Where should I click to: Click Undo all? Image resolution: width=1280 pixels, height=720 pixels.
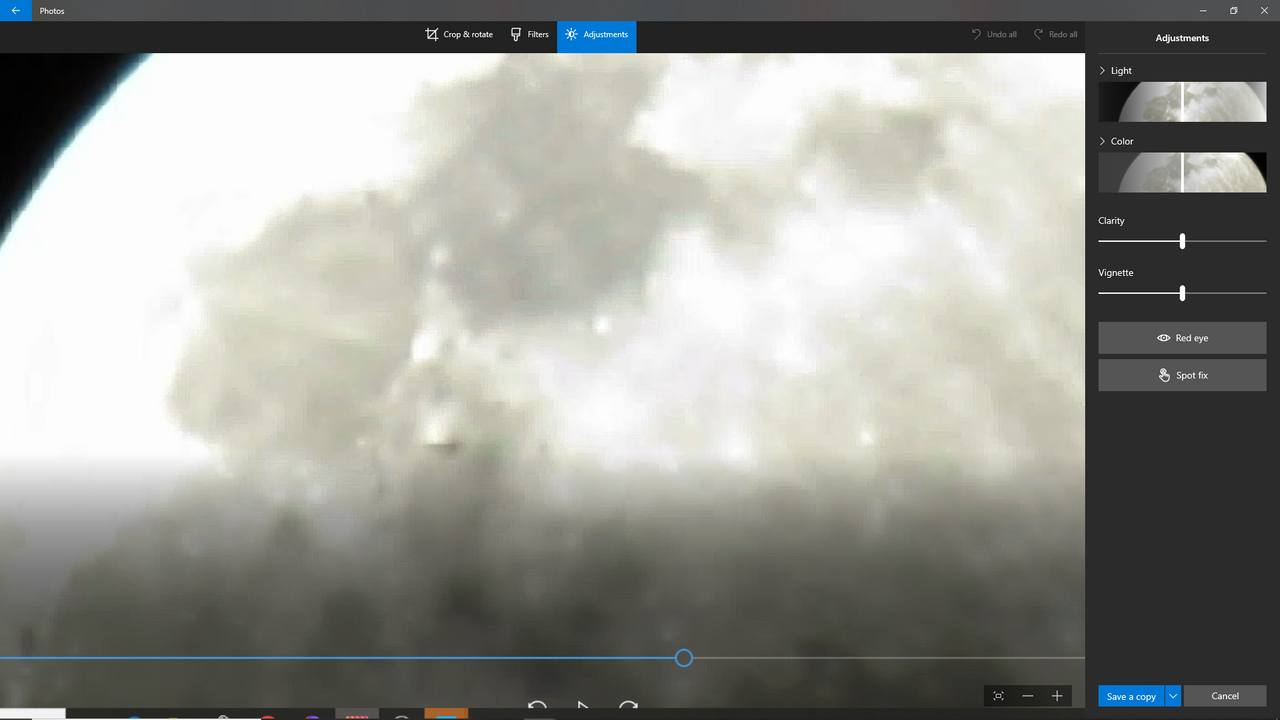coord(993,34)
